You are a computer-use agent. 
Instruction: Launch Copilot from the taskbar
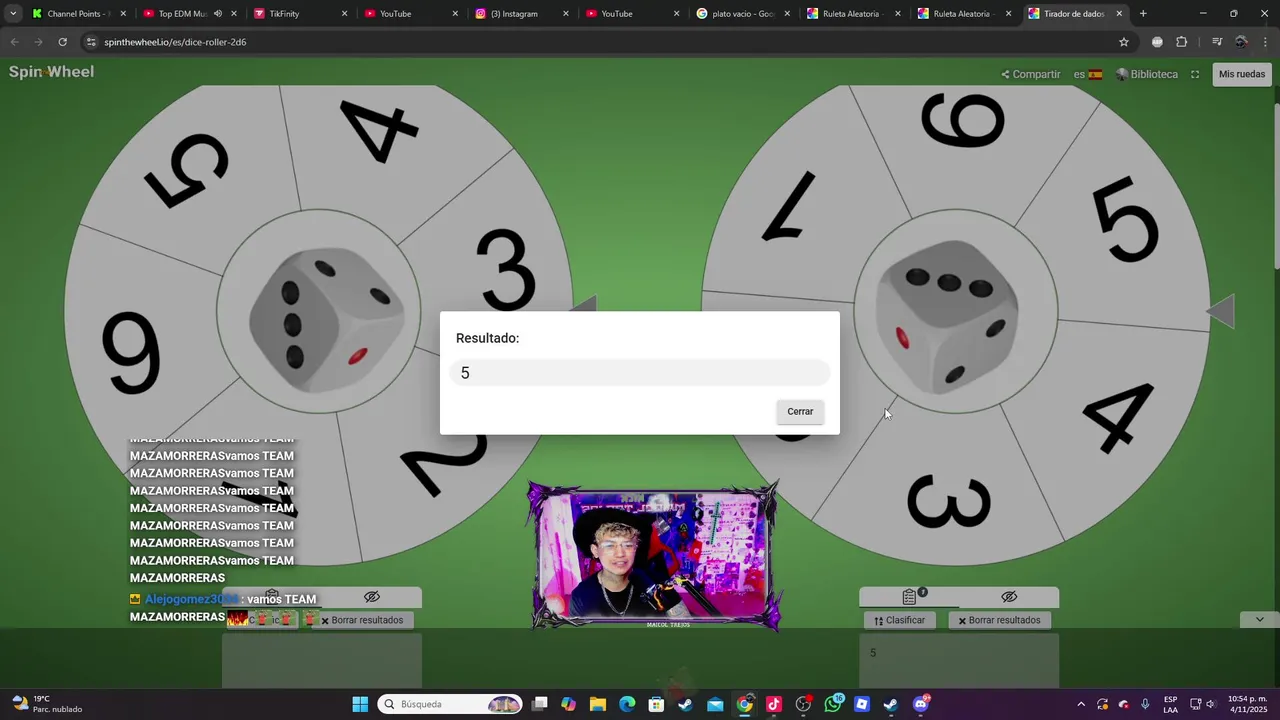point(569,704)
